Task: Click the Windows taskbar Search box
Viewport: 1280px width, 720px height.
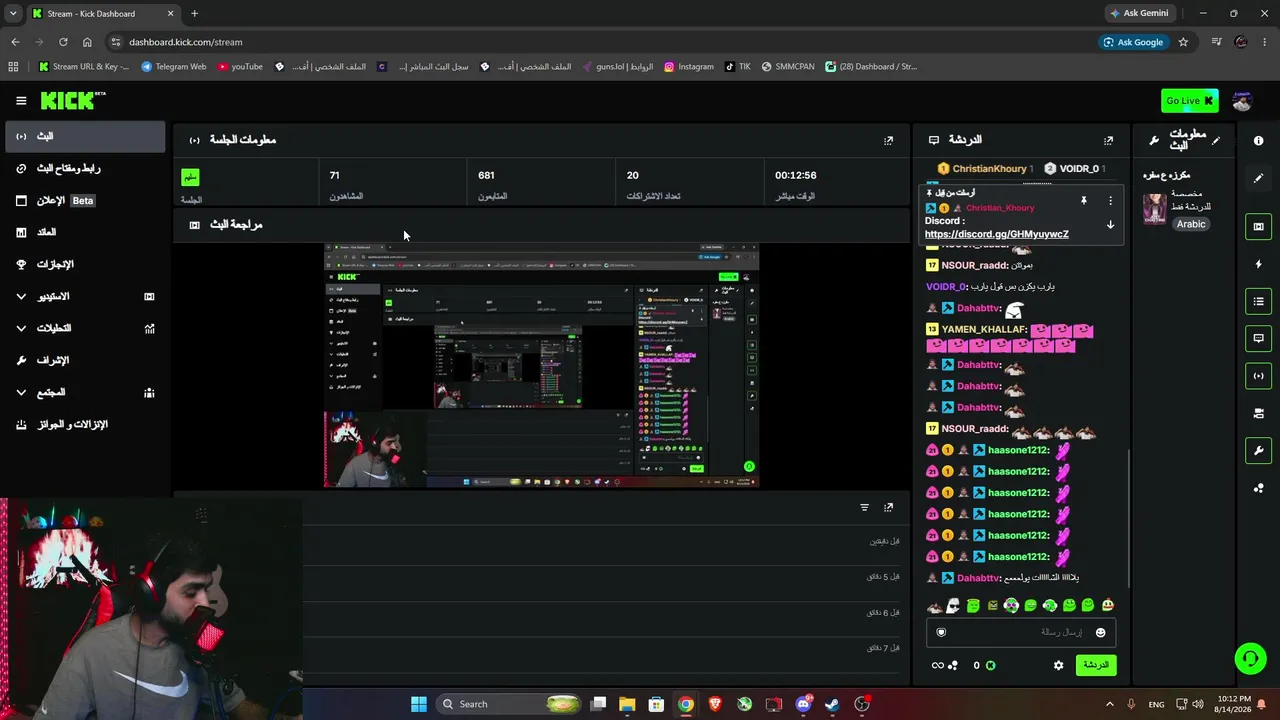Action: click(510, 704)
